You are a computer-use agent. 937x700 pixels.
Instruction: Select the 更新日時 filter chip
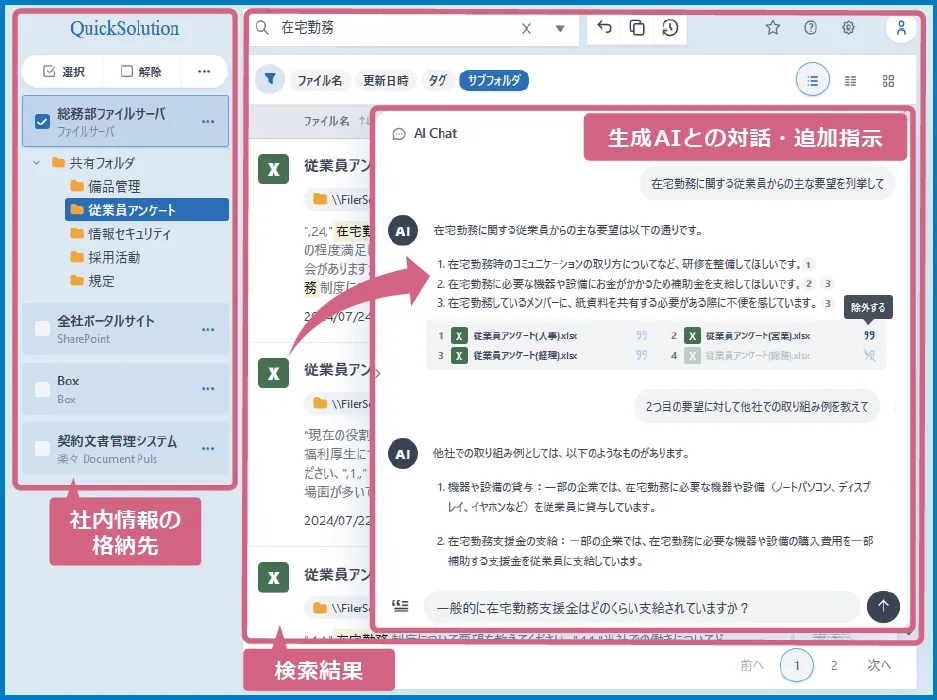click(385, 80)
